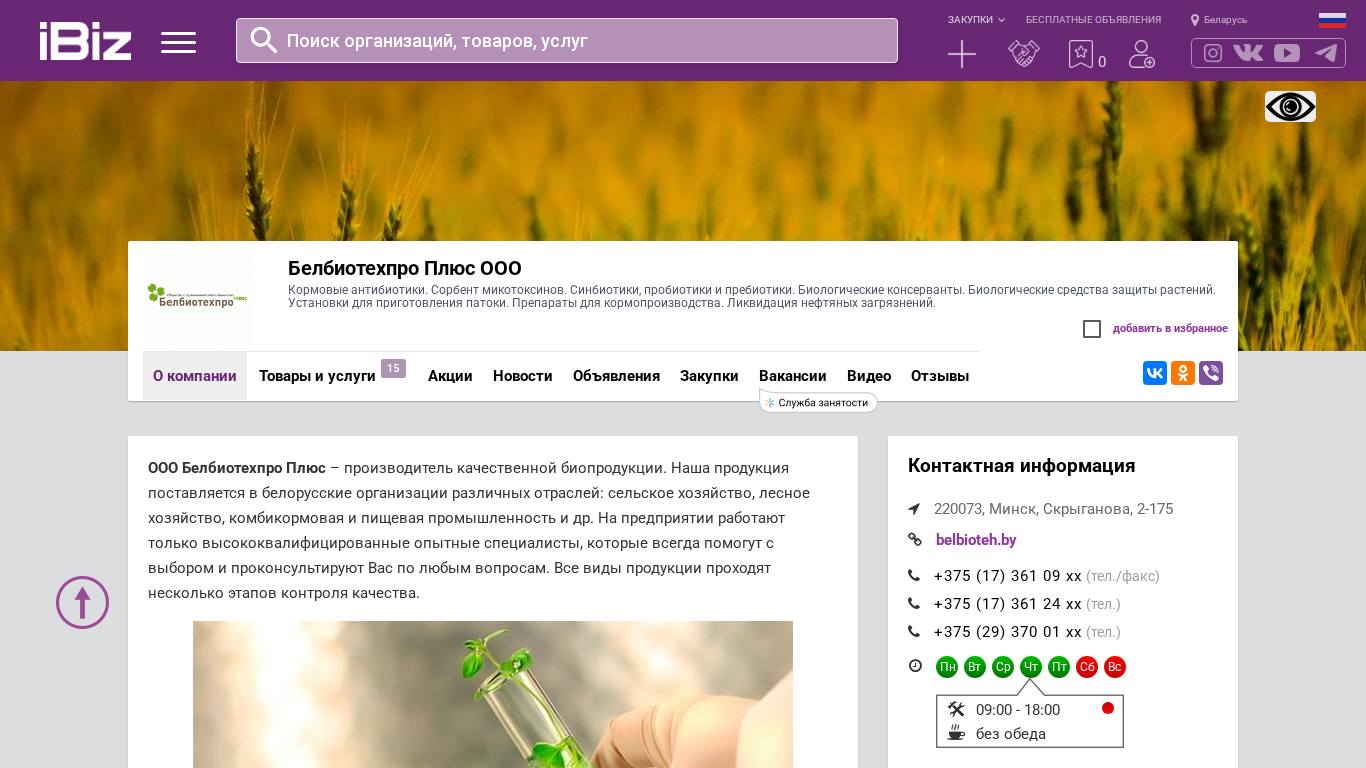Share via orange Odnoklassniki button
Screen dimensions: 1366x768
(1183, 373)
